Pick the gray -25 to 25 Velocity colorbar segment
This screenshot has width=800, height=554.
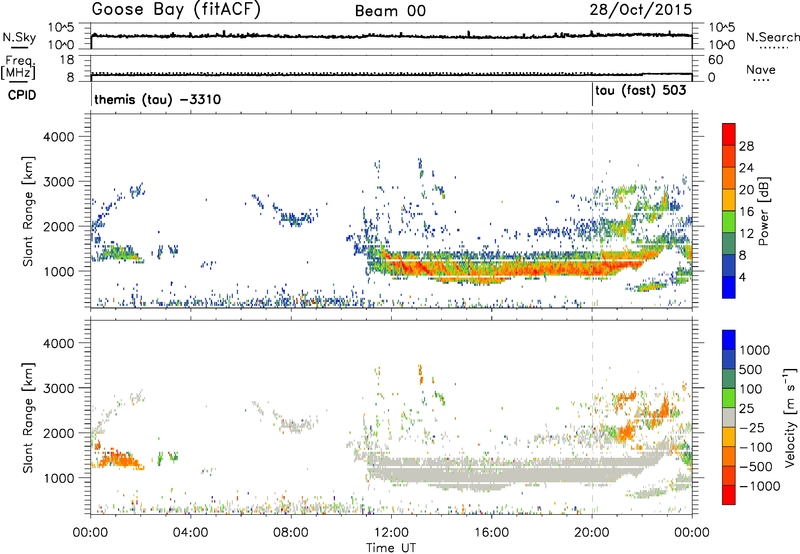729,417
